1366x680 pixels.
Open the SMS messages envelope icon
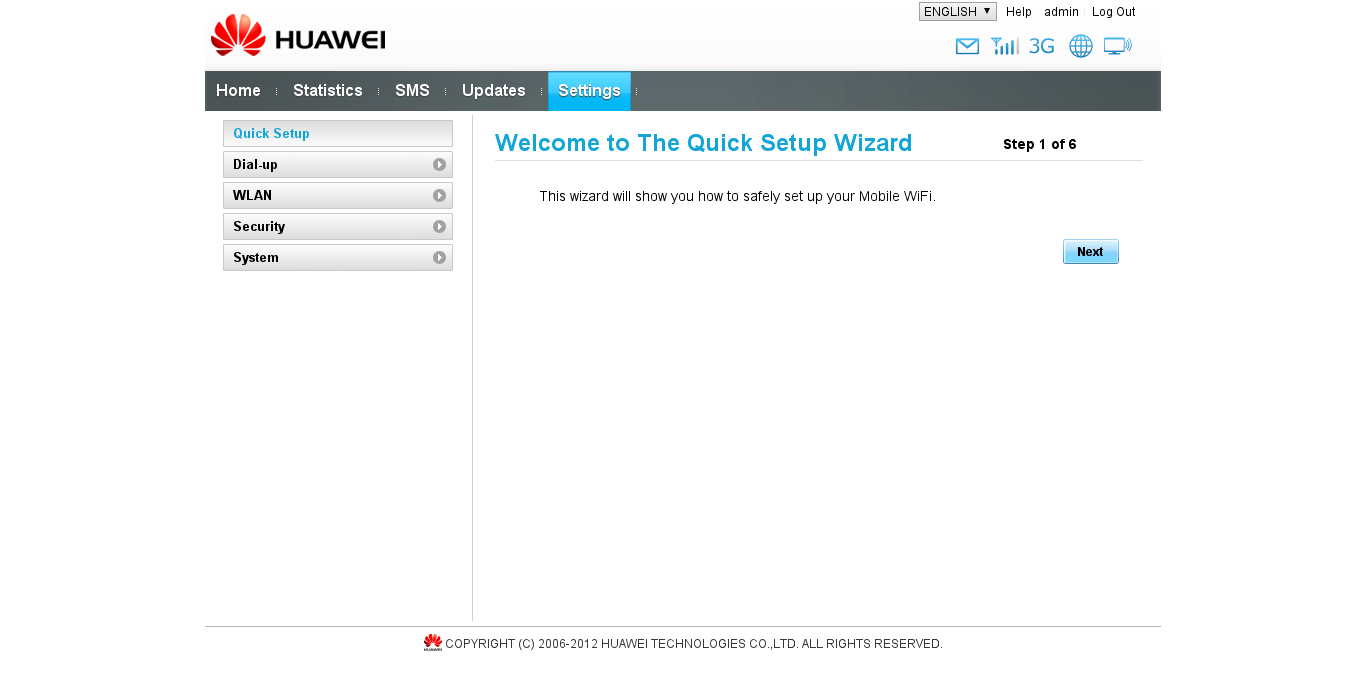coord(967,46)
